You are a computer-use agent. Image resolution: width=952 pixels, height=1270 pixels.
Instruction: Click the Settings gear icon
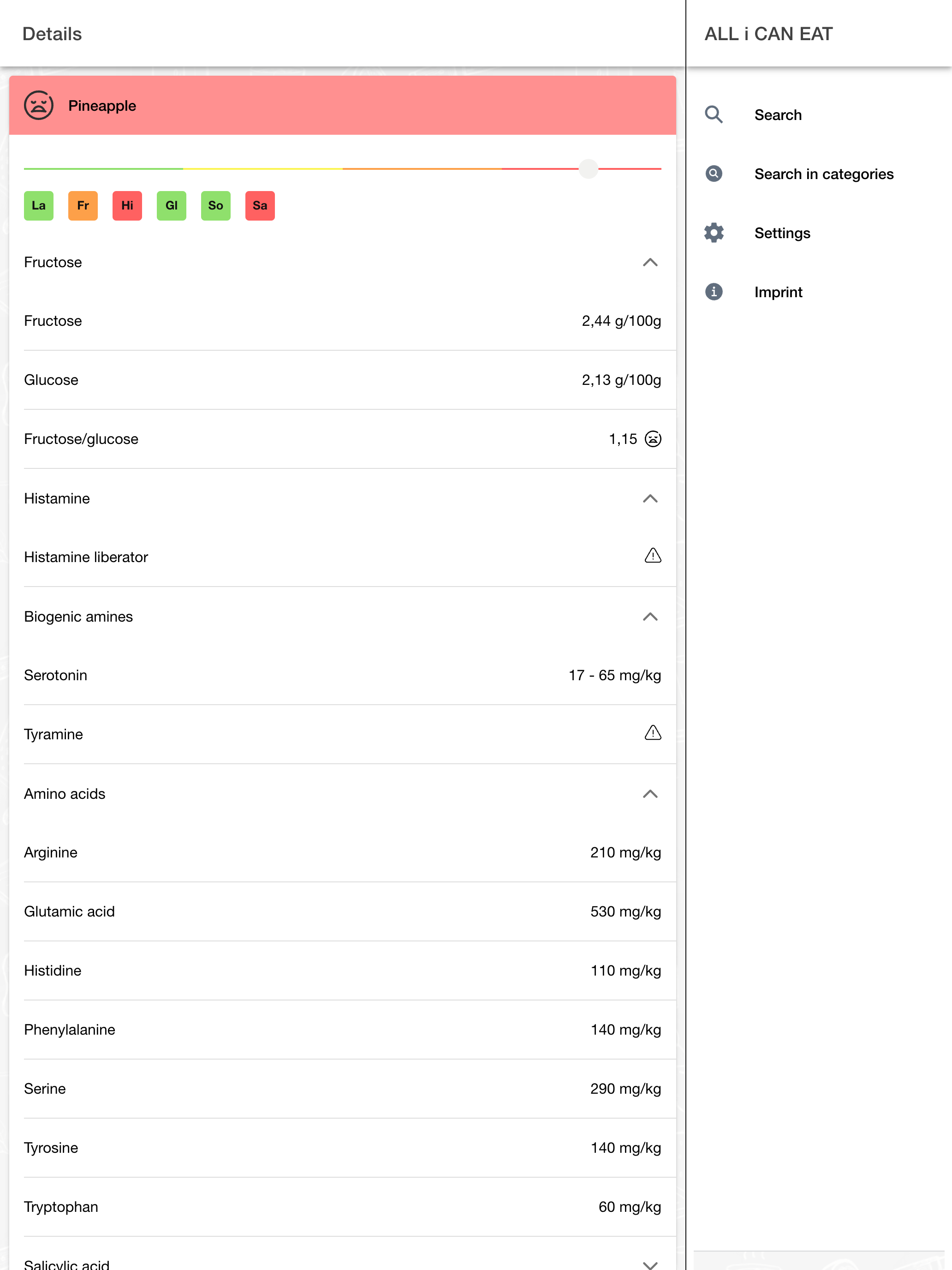click(x=713, y=233)
